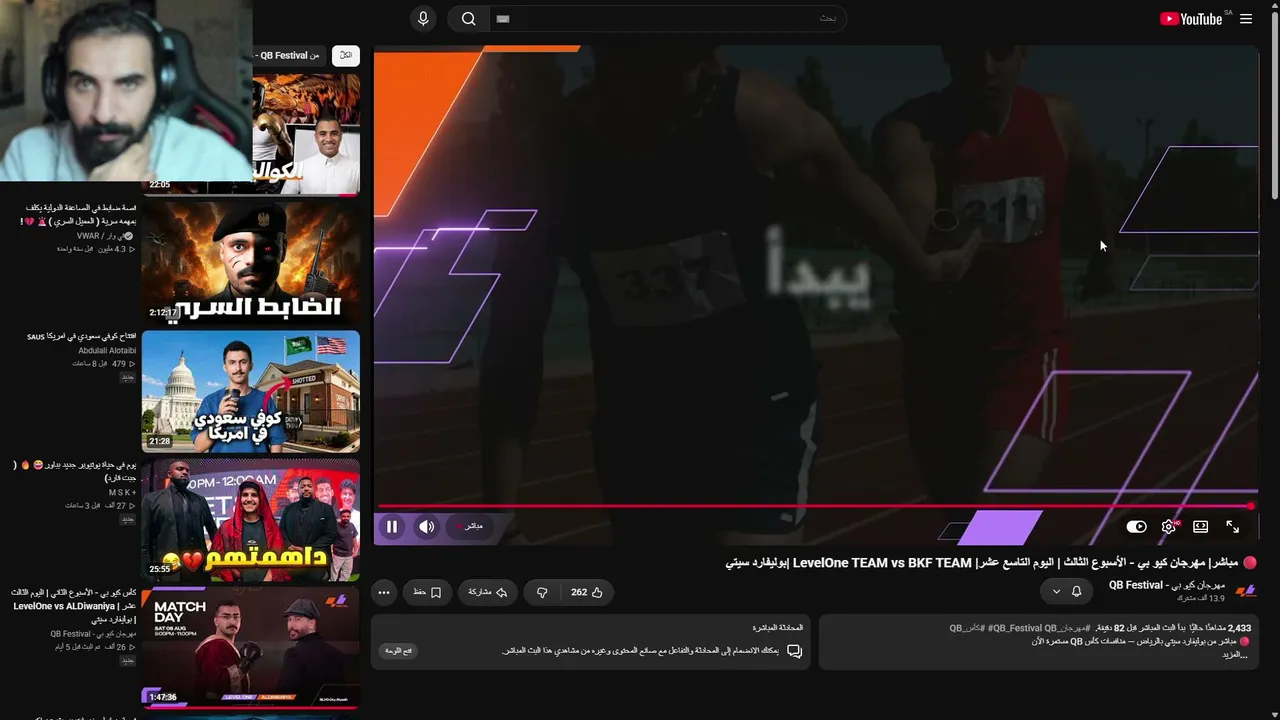Toggle the autoplay switch in the player
The width and height of the screenshot is (1280, 720).
click(1136, 526)
